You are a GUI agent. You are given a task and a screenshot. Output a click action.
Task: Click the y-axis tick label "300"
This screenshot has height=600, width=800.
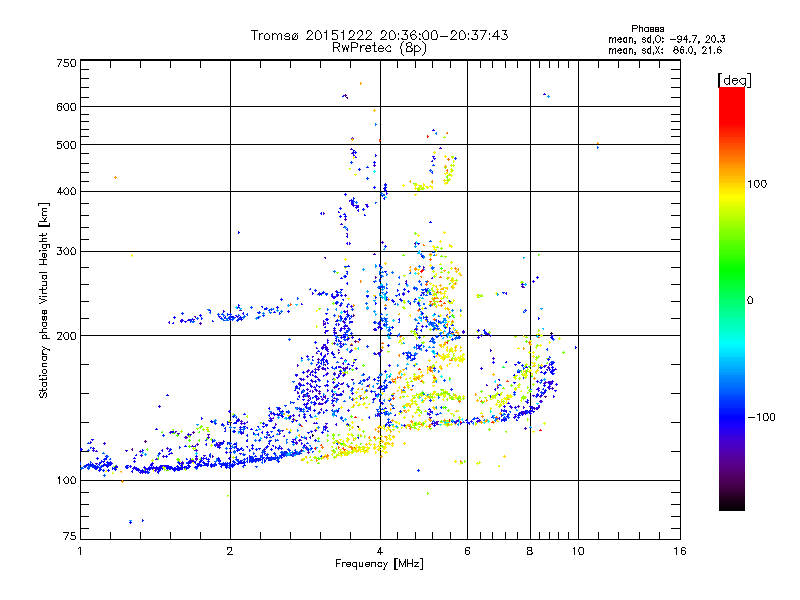point(67,251)
